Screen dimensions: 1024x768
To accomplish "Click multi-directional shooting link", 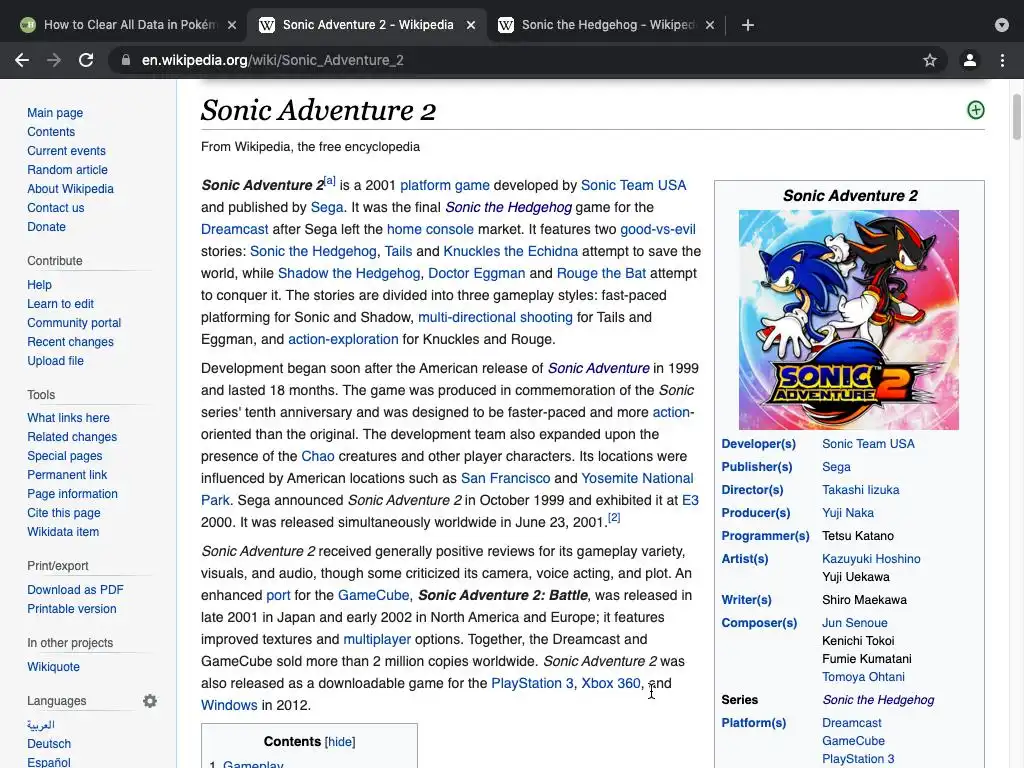I will pos(495,317).
